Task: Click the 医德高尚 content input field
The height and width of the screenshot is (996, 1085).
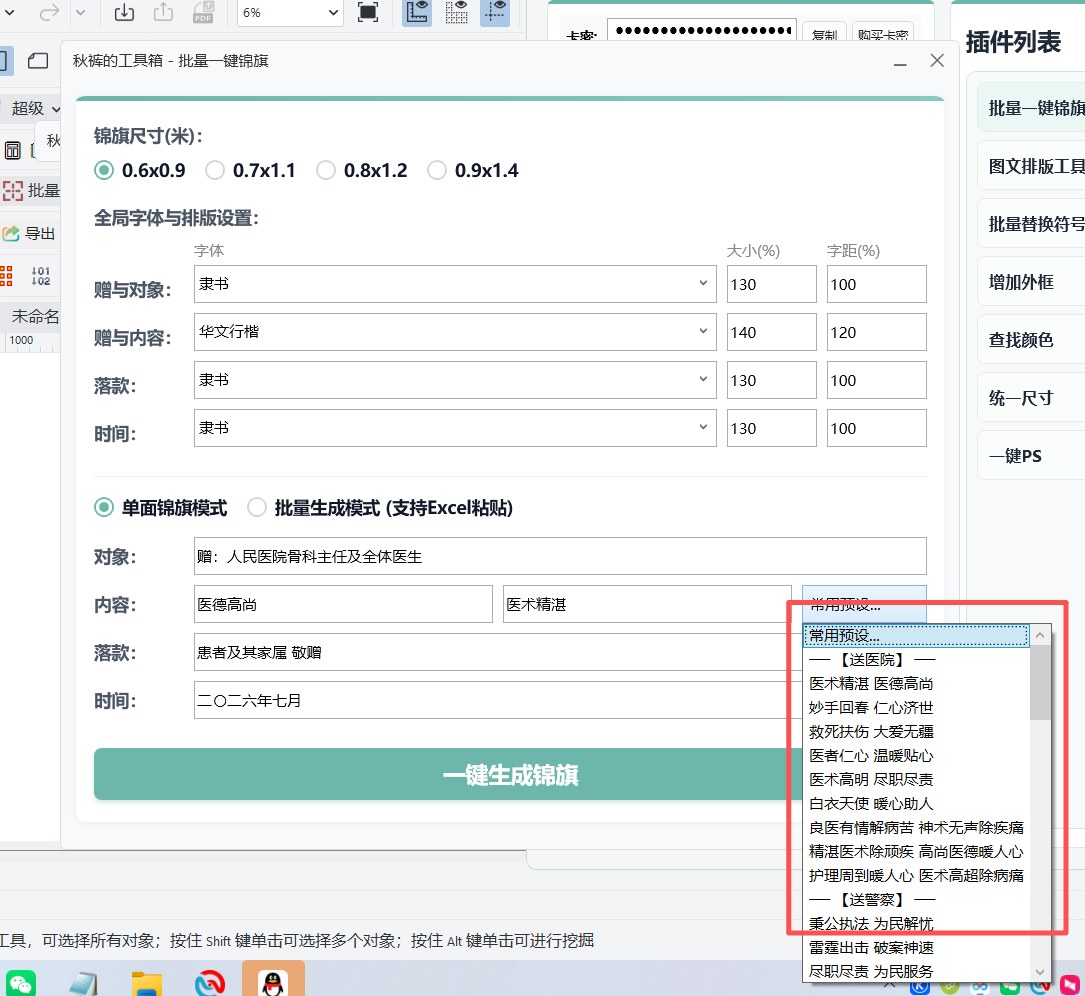Action: [x=343, y=604]
